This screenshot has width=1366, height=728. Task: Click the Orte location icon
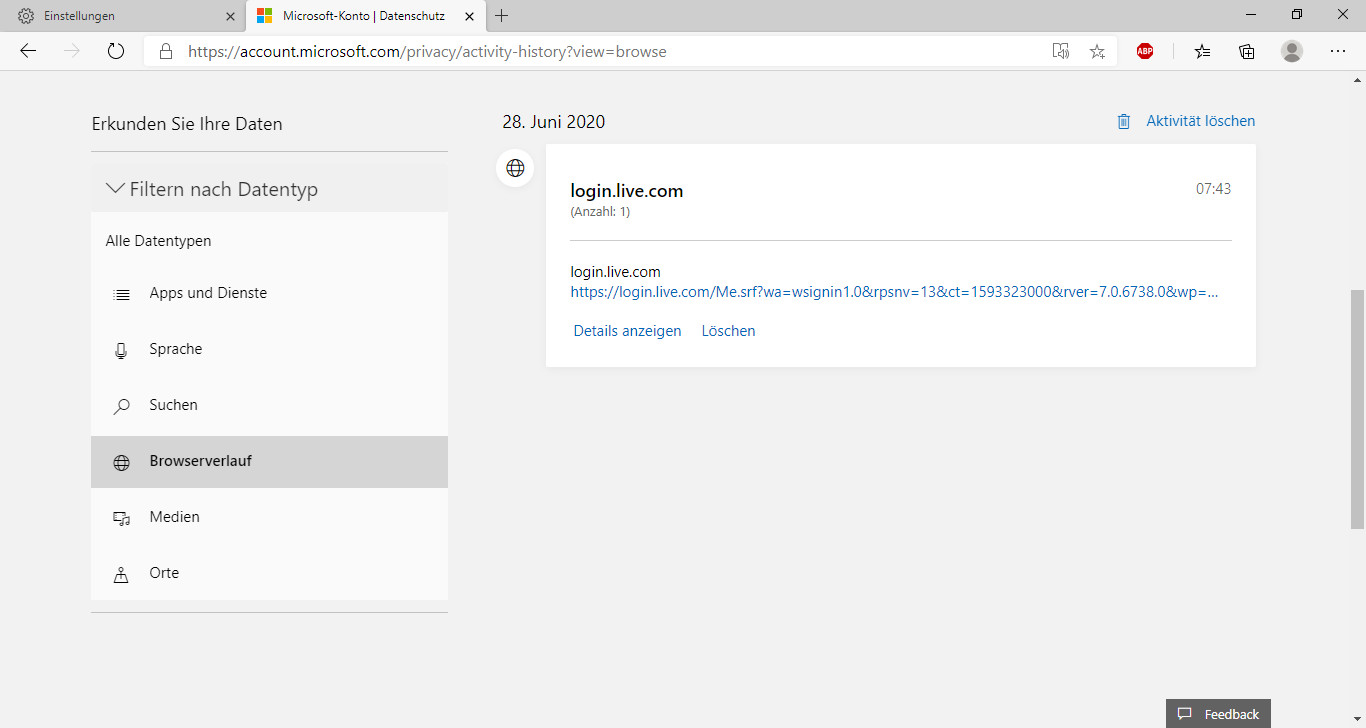122,575
